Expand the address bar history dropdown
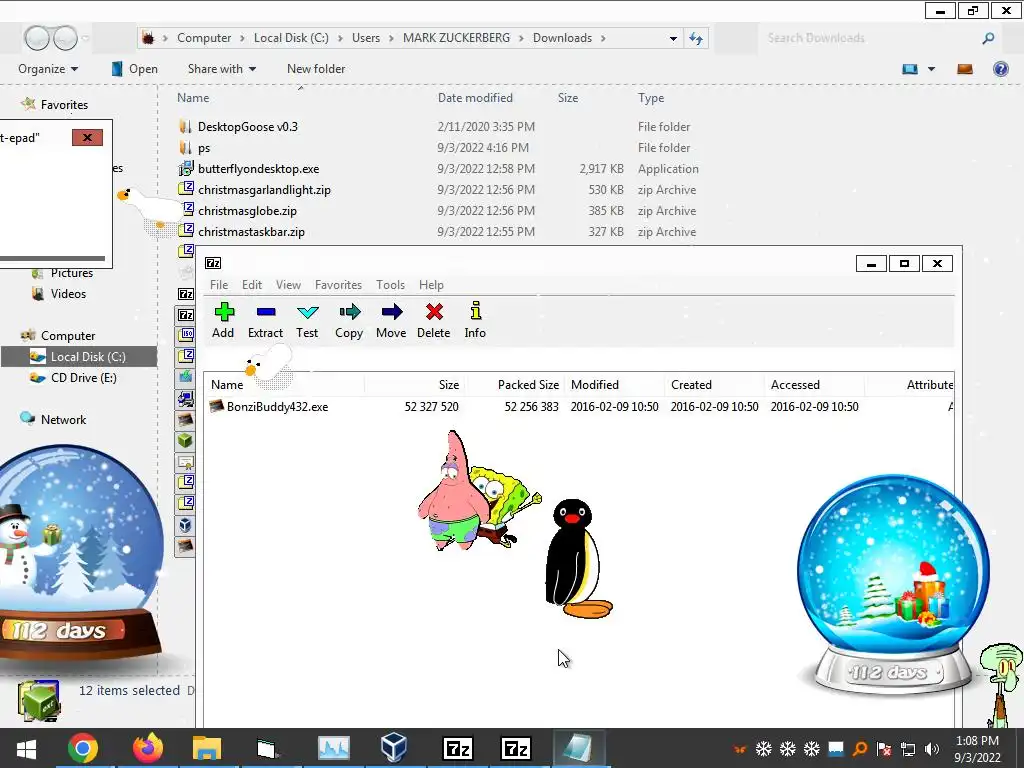This screenshot has height=768, width=1024. click(x=673, y=39)
